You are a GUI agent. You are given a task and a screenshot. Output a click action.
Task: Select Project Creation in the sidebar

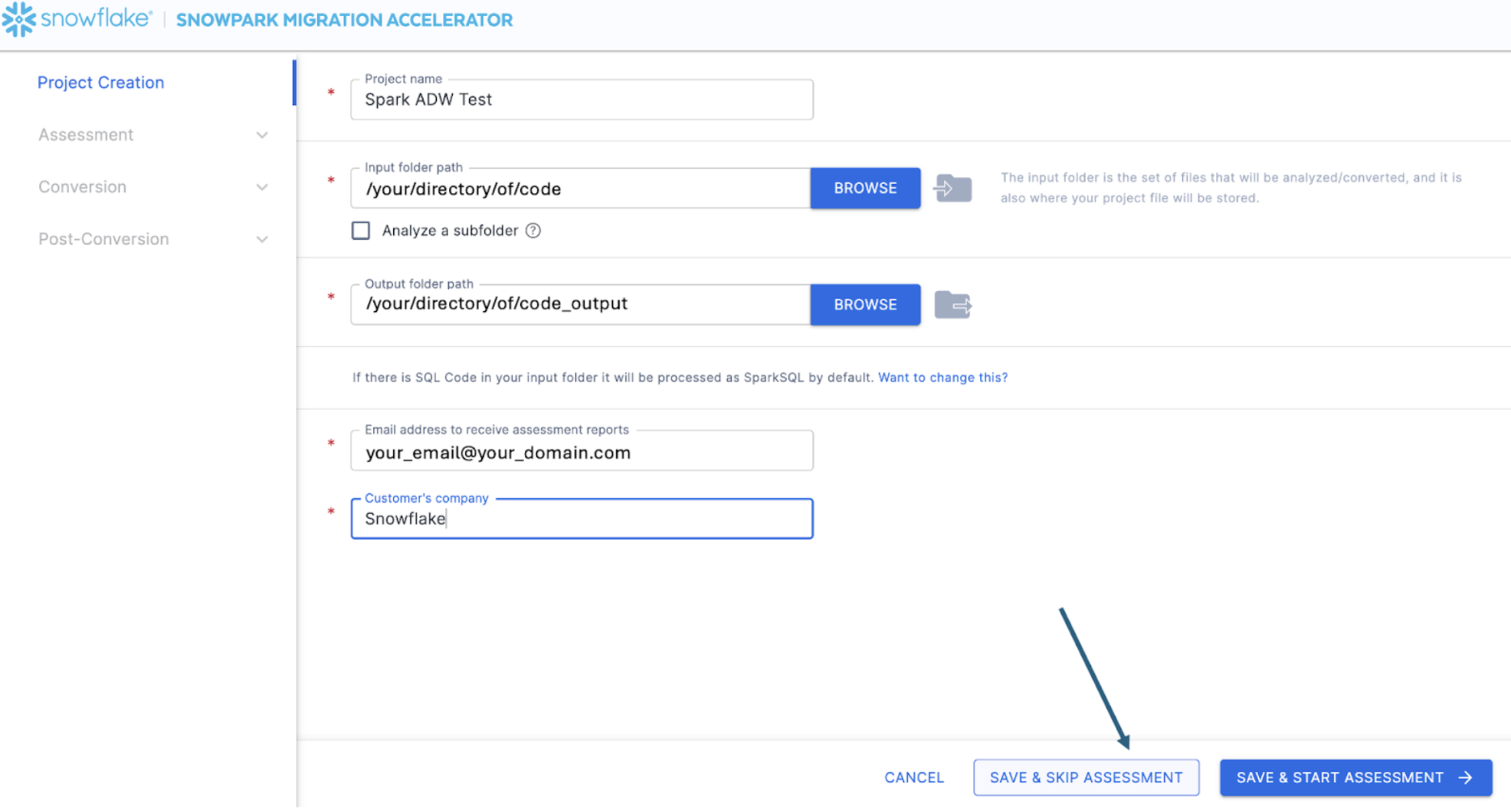pyautogui.click(x=100, y=83)
